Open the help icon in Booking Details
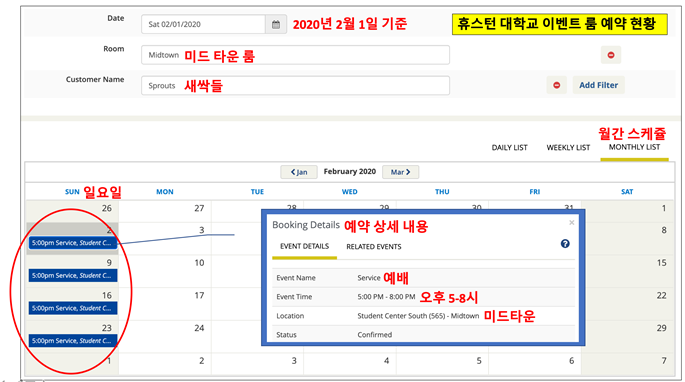The image size is (685, 382). coord(565,244)
